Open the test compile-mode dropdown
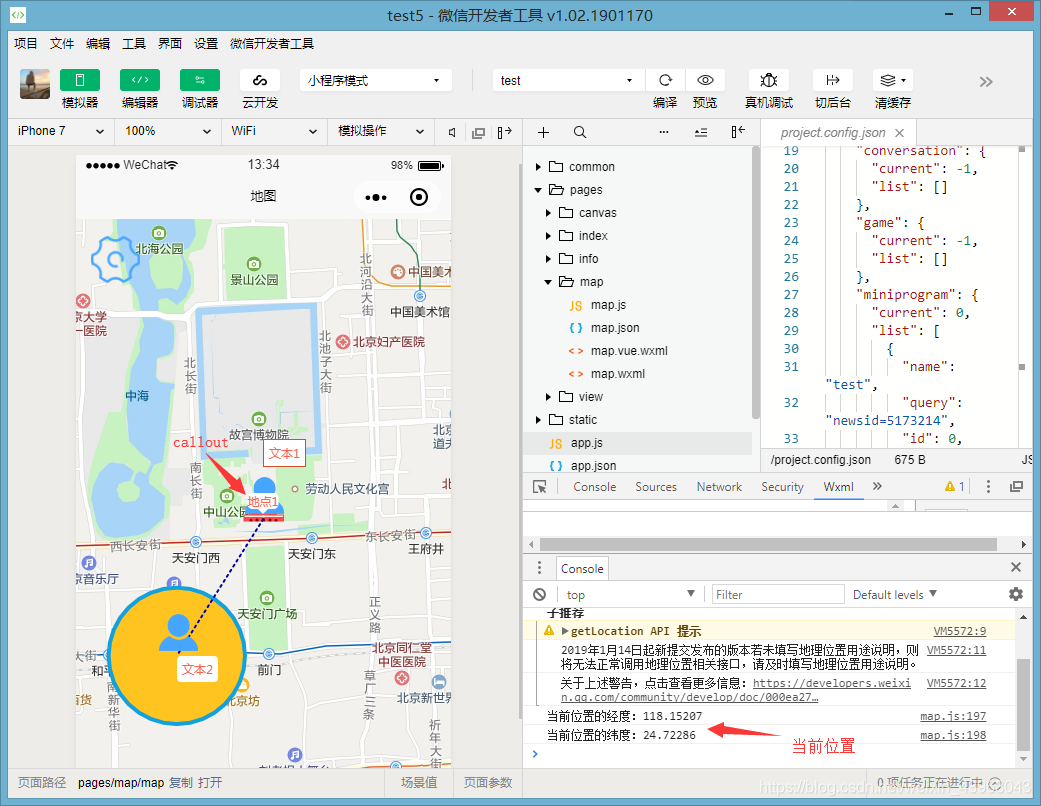1041x806 pixels. (x=568, y=80)
